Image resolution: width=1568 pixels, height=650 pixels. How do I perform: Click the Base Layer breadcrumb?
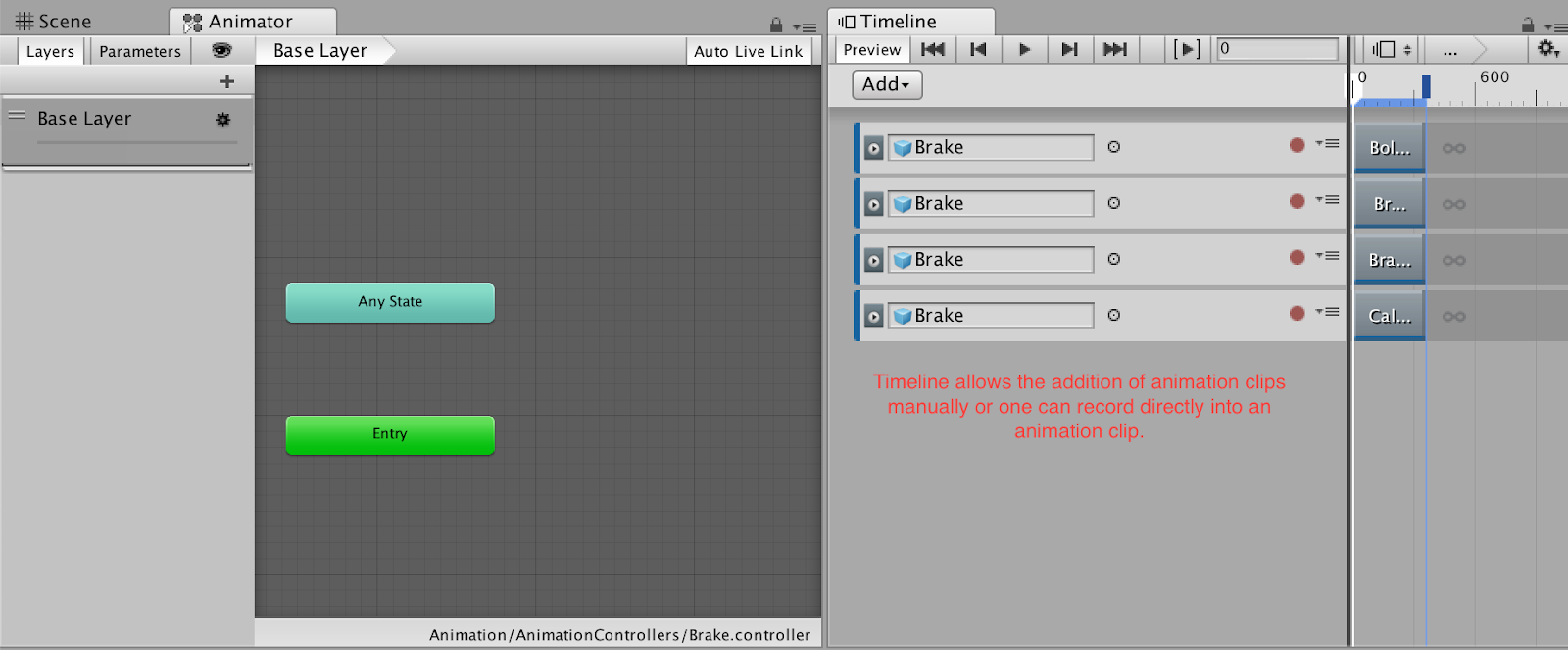pyautogui.click(x=320, y=51)
